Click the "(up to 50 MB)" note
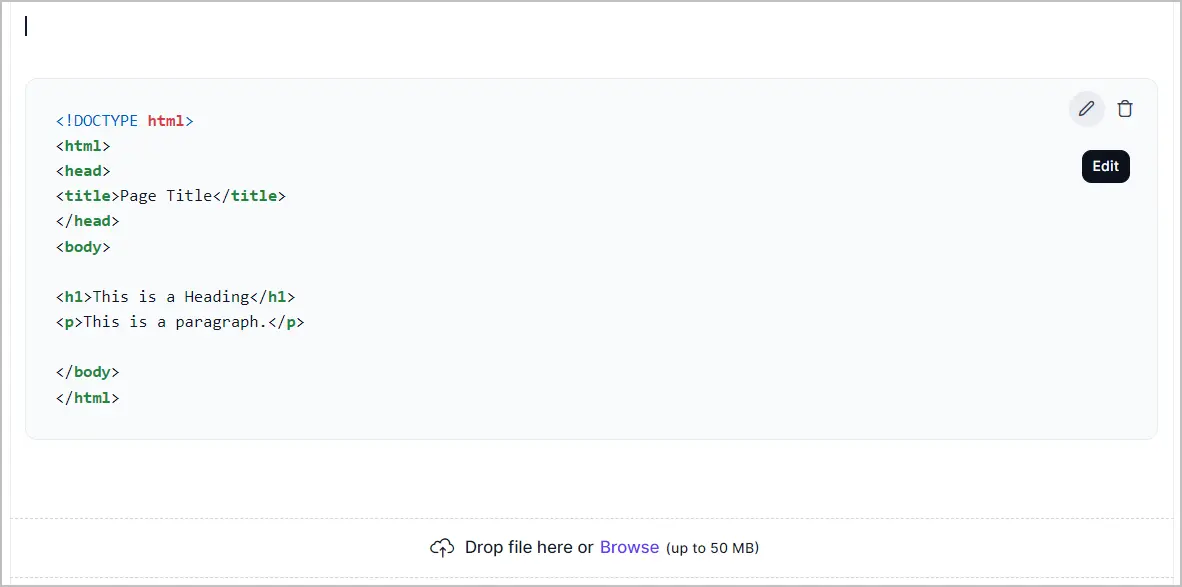Screen dimensions: 1182x587 712,549
